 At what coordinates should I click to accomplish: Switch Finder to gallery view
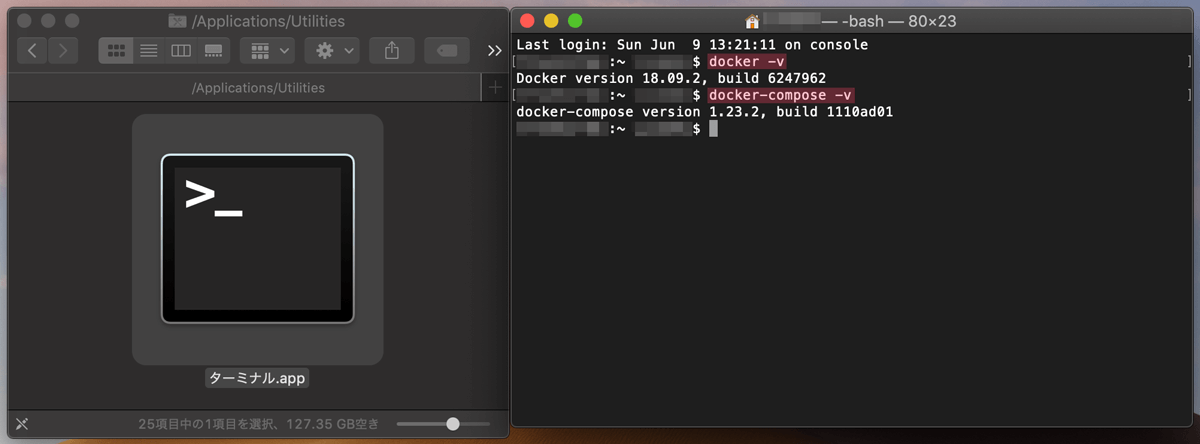pyautogui.click(x=213, y=50)
